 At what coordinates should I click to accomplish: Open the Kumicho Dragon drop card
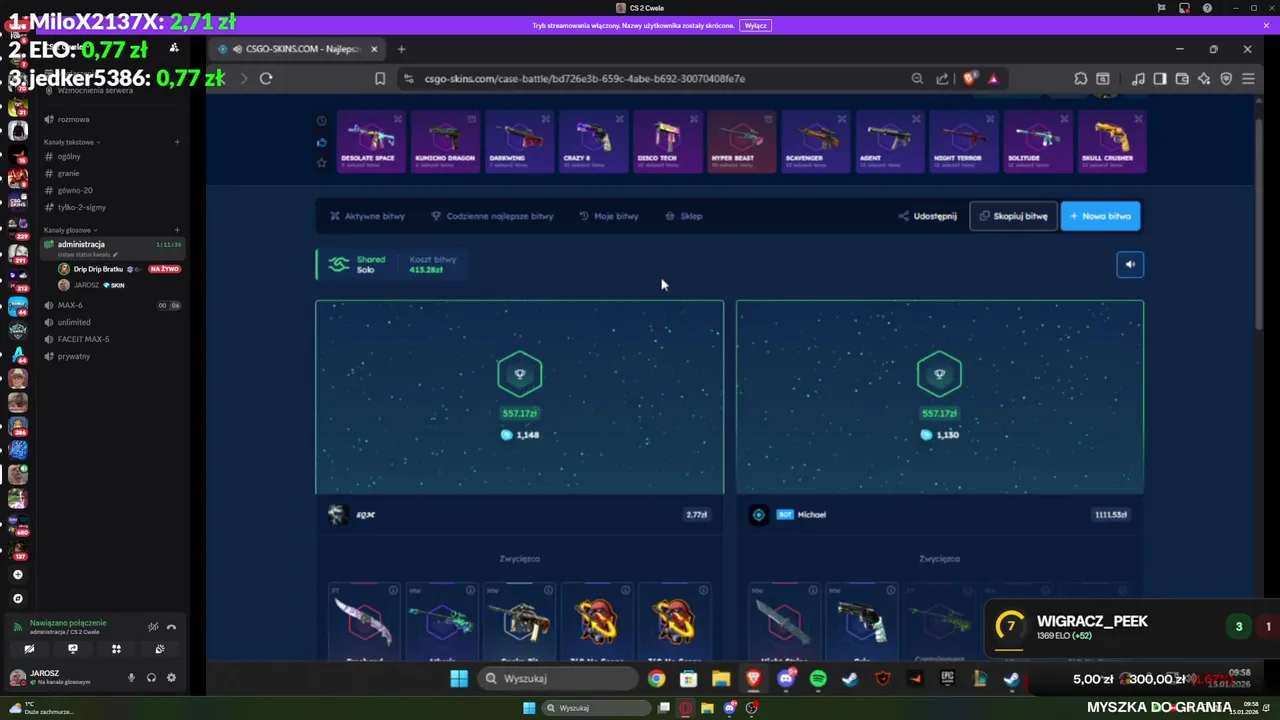pos(444,142)
